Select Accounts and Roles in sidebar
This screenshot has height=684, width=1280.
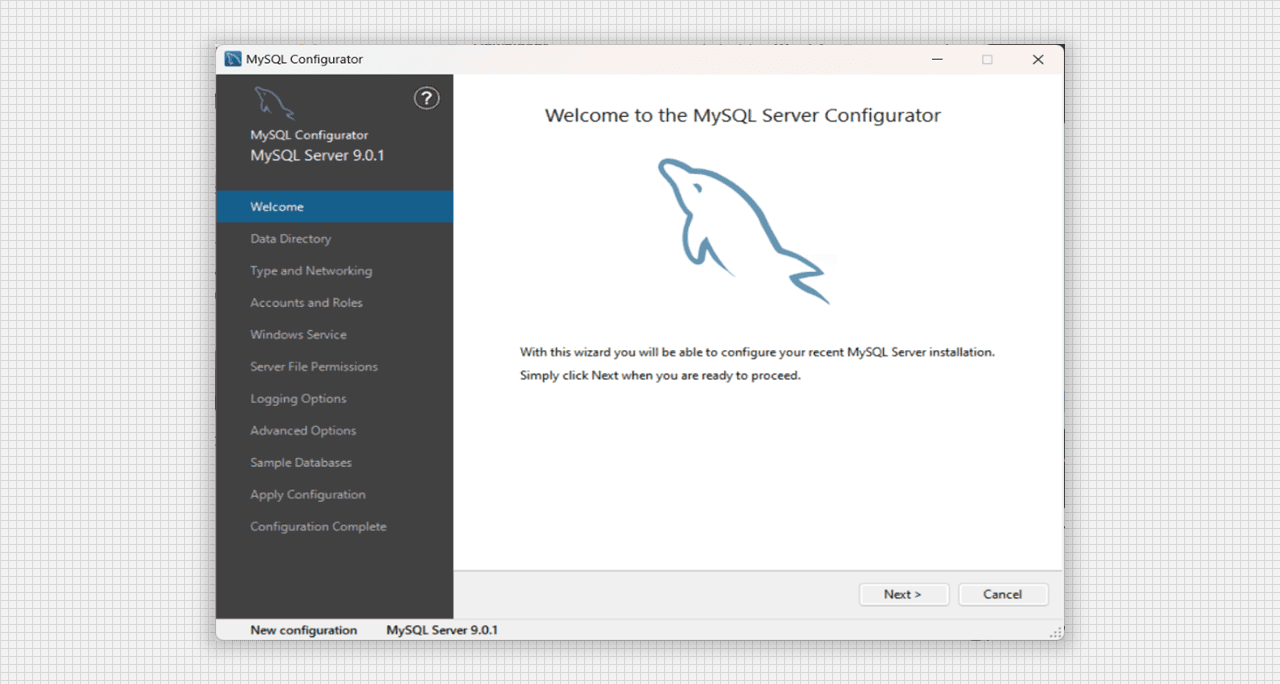pyautogui.click(x=306, y=303)
